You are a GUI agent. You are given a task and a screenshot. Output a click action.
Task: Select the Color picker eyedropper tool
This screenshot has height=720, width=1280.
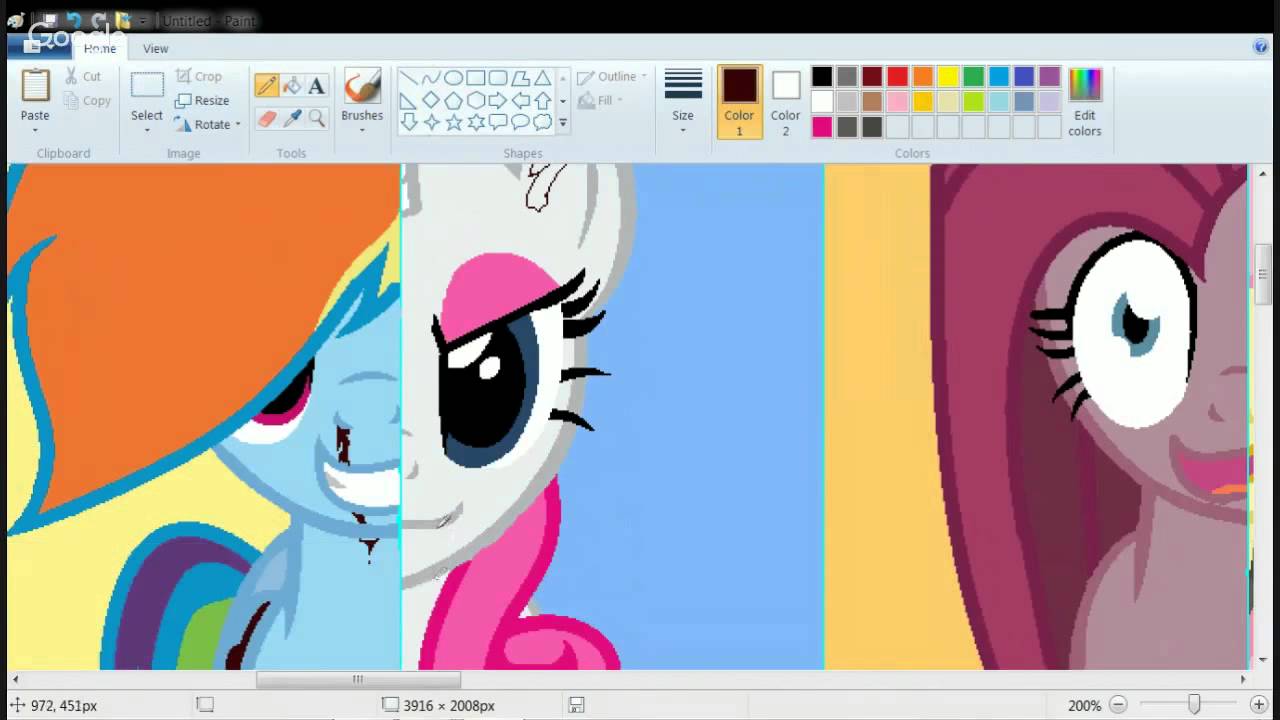pos(292,119)
